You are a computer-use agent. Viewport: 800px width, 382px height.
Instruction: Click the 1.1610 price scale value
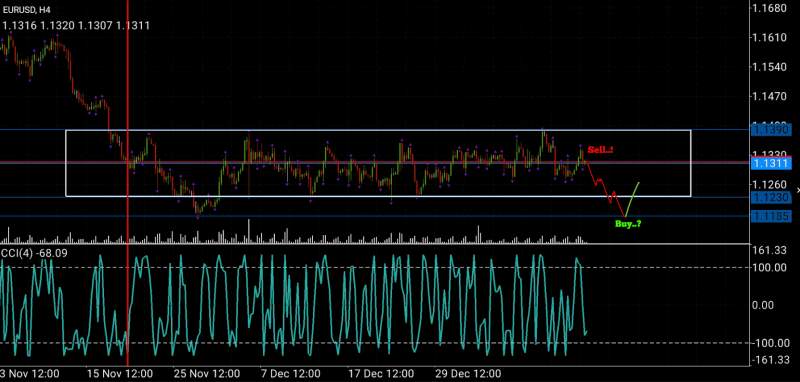click(770, 38)
